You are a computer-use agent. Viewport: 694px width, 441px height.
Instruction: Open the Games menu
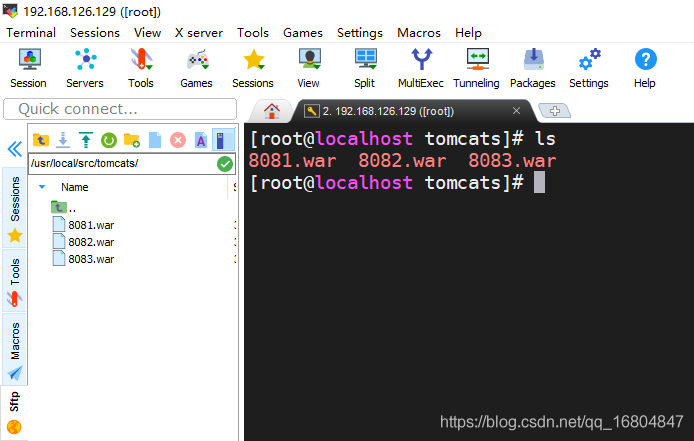click(x=303, y=33)
